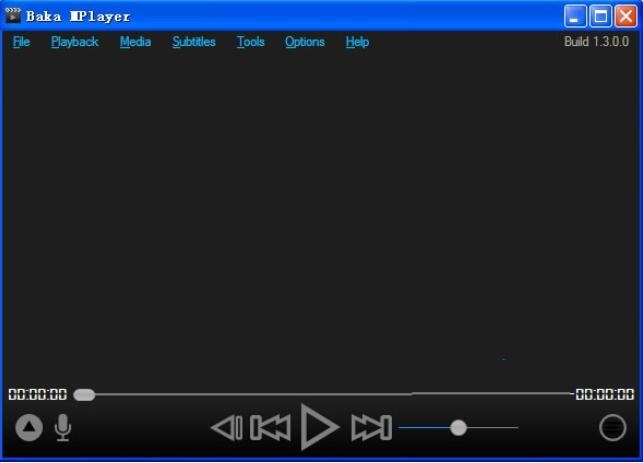Screen dimensions: 643x463
Task: Open the File menu
Action: (21, 42)
